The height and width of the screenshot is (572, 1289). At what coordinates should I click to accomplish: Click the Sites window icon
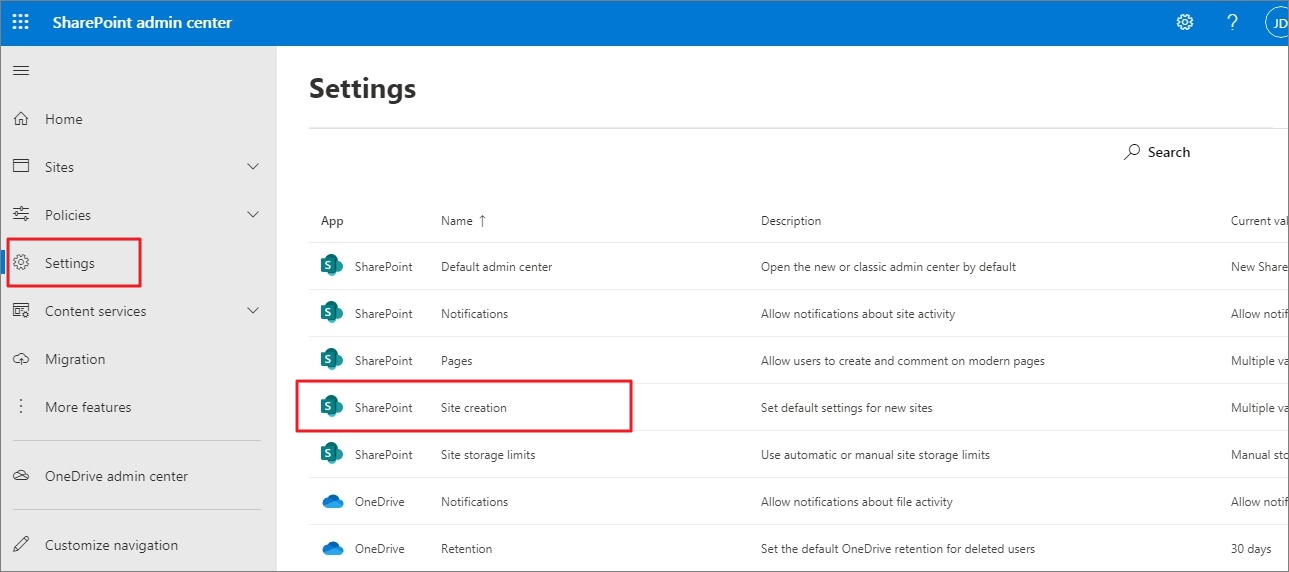click(21, 167)
